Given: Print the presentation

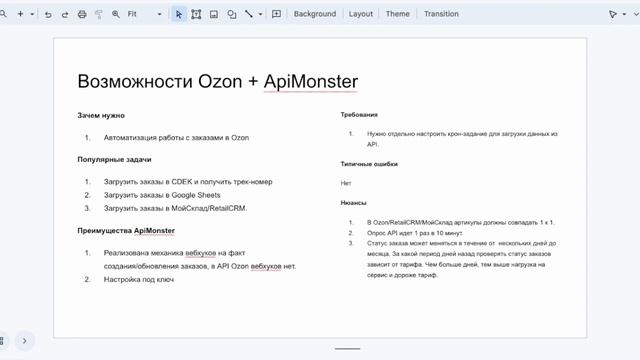Looking at the screenshot, I should 82,14.
